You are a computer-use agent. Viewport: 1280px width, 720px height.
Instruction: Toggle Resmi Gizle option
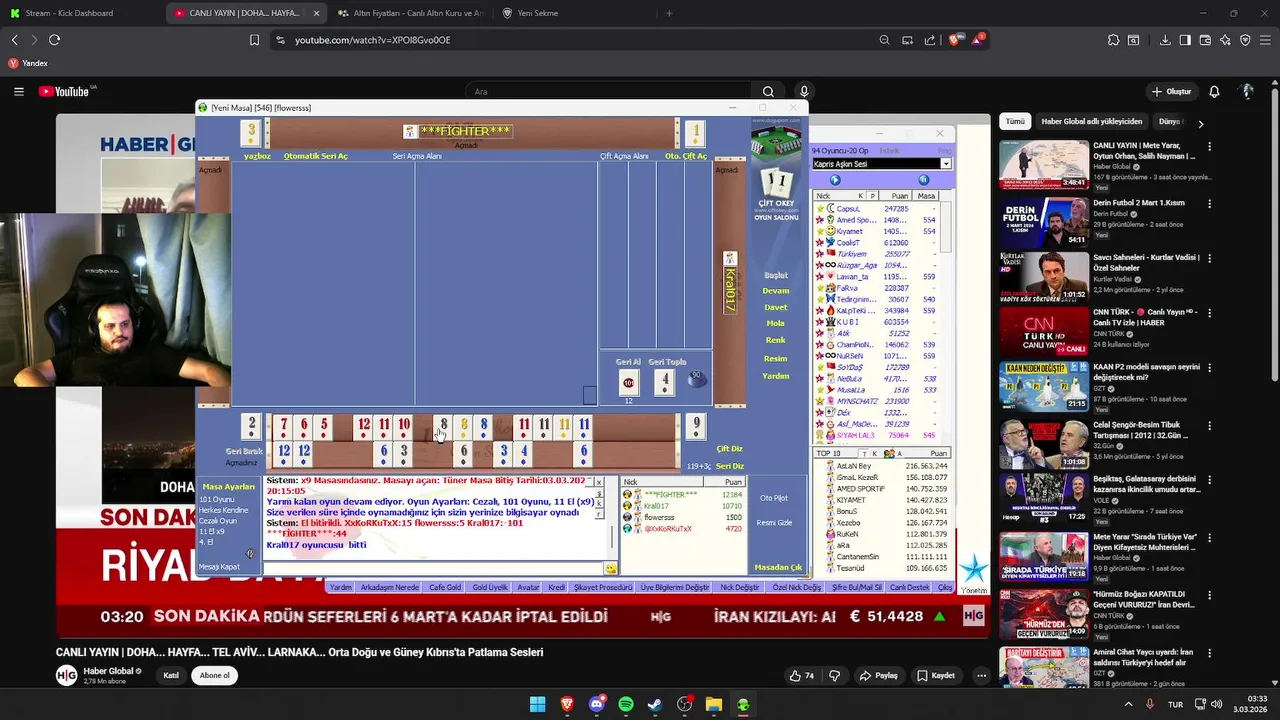(x=774, y=522)
